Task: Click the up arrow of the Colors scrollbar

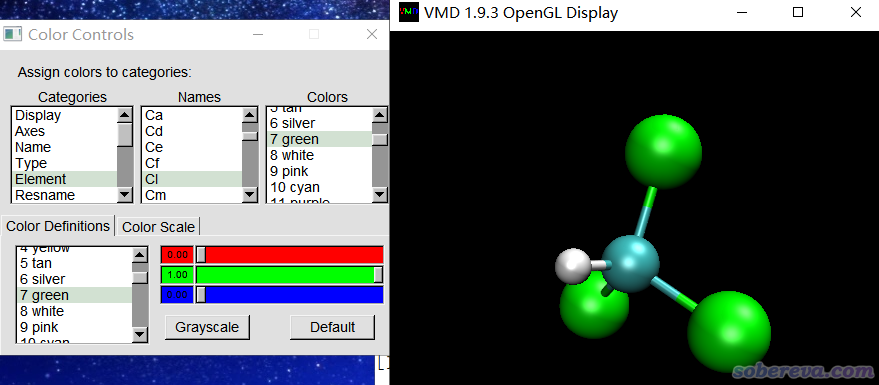Action: coord(380,115)
